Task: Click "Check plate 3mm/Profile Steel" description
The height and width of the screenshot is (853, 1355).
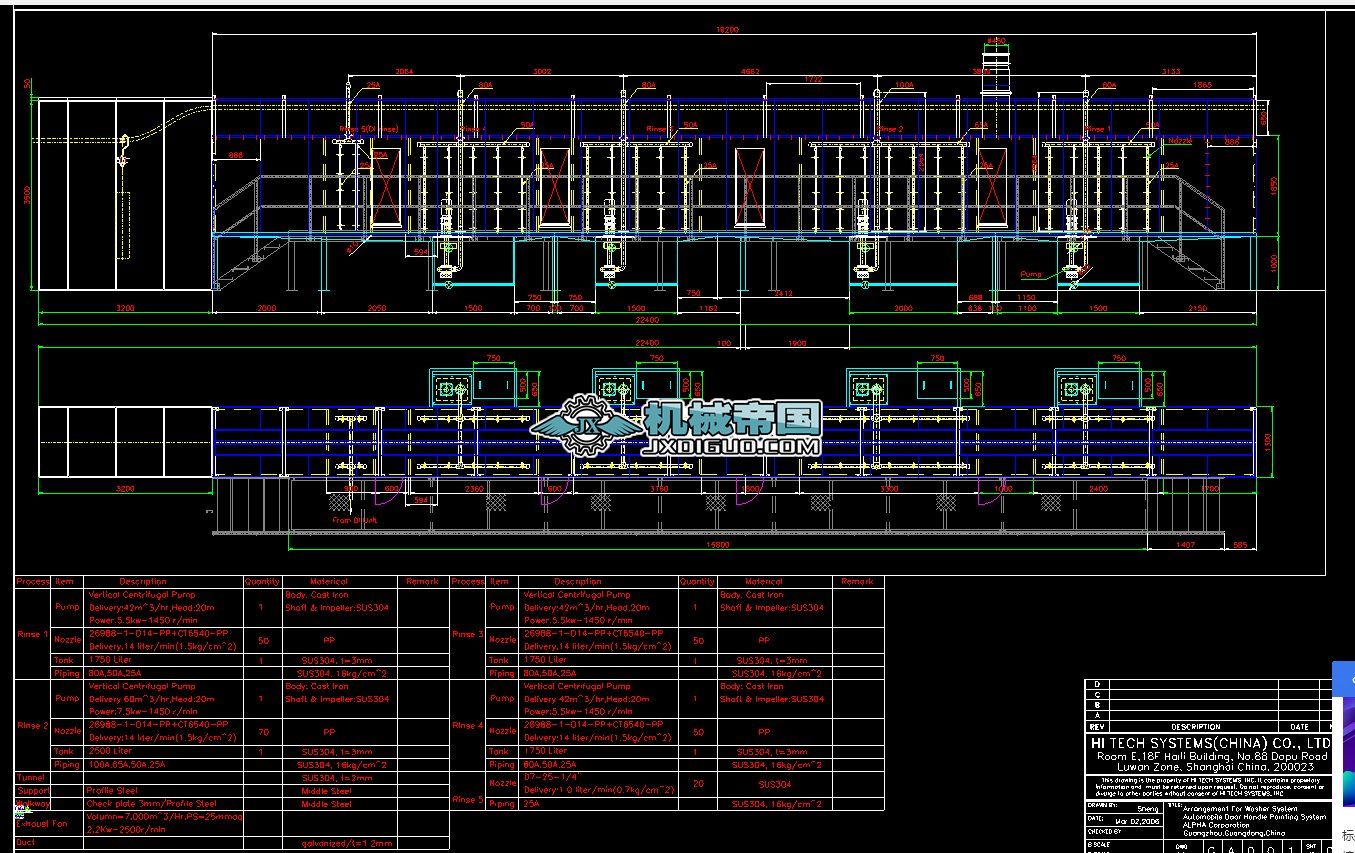Action: coord(151,803)
